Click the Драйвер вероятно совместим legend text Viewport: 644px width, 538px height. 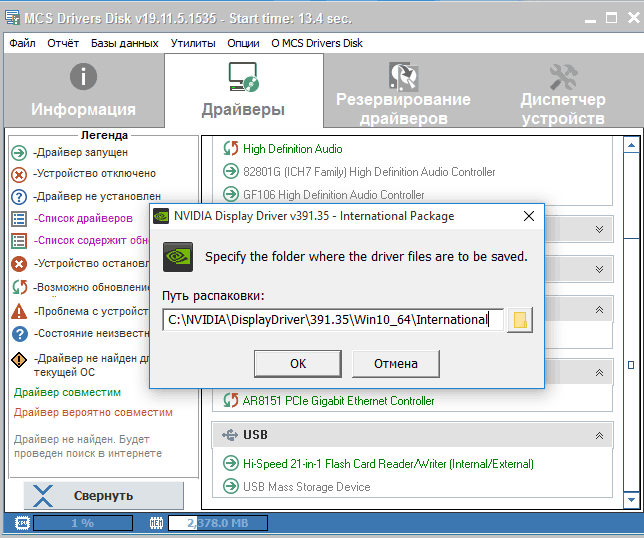pos(93,412)
